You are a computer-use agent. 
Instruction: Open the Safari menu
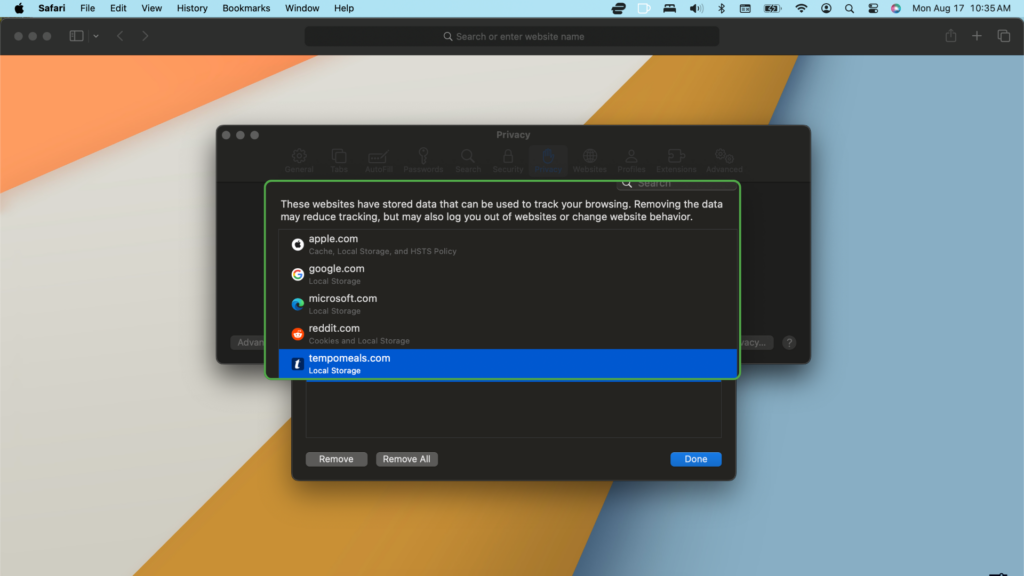(52, 8)
